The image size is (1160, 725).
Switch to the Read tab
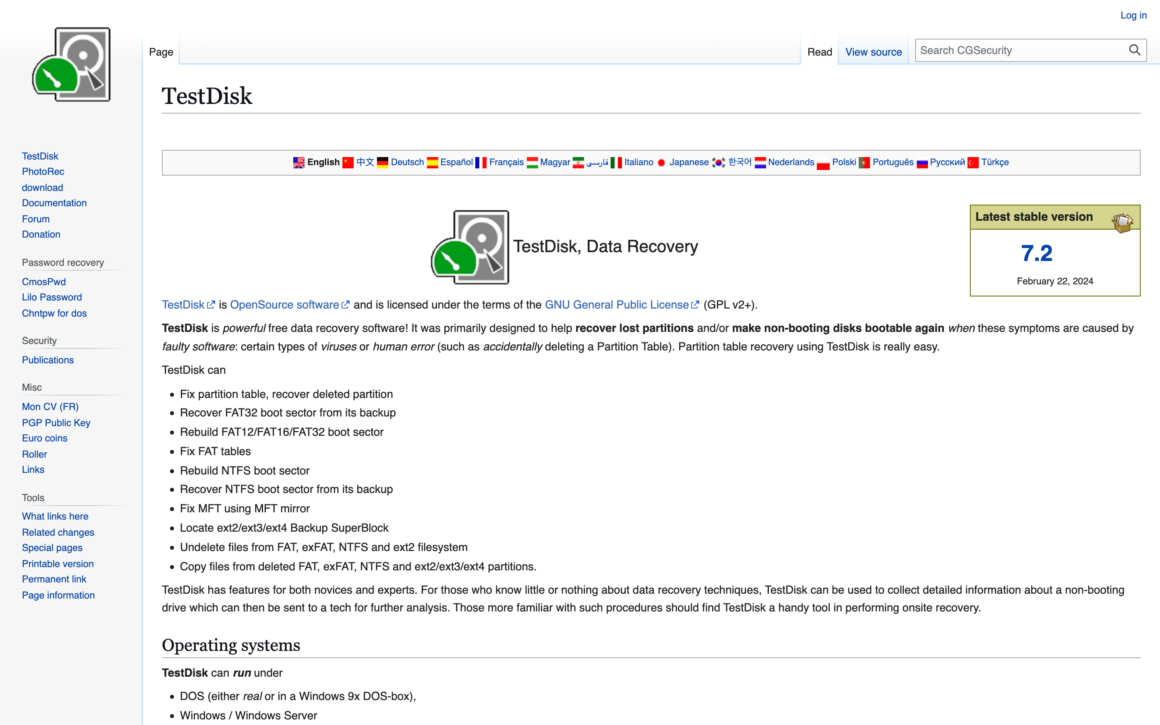[819, 52]
